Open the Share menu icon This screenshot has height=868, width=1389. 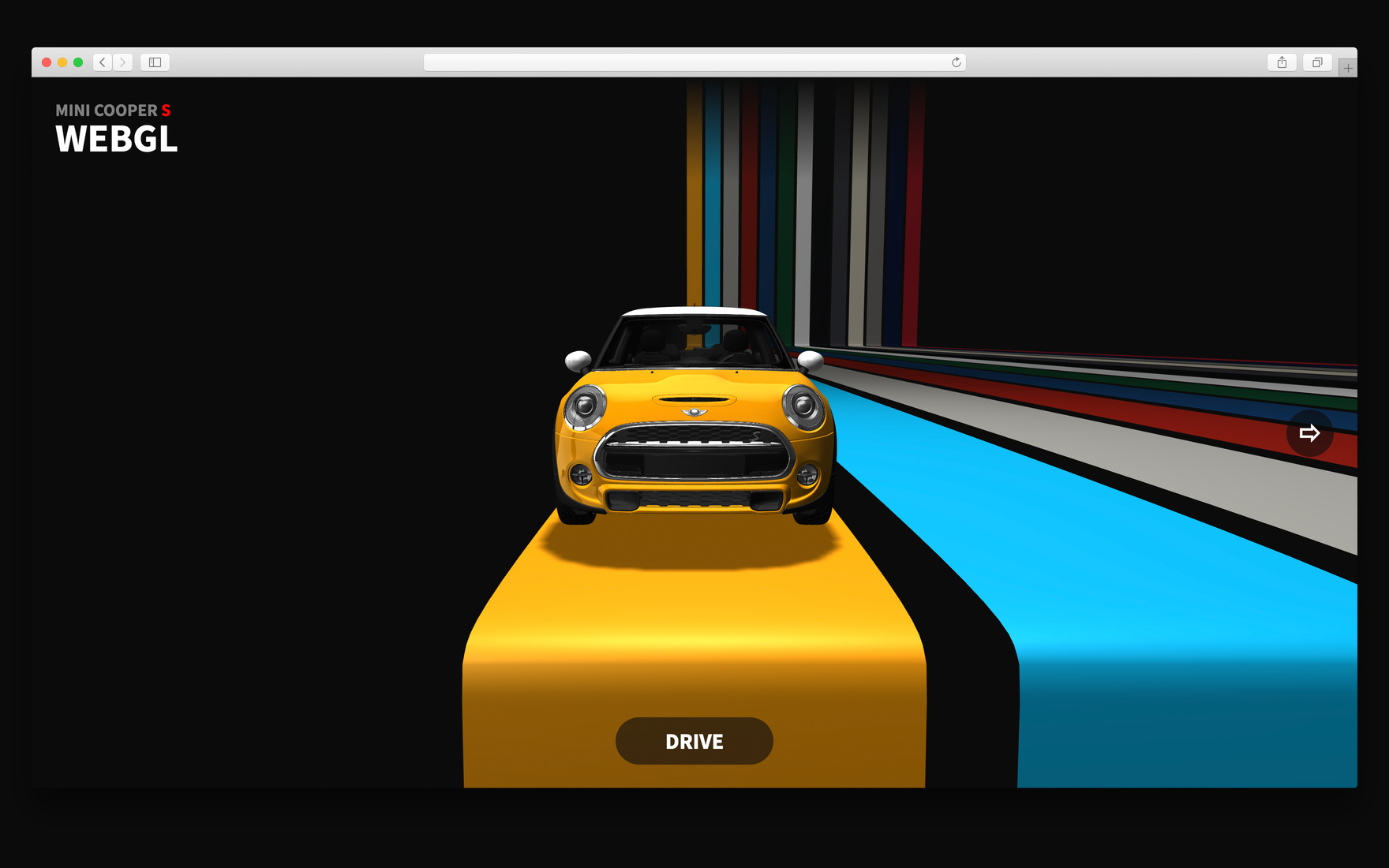point(1282,62)
